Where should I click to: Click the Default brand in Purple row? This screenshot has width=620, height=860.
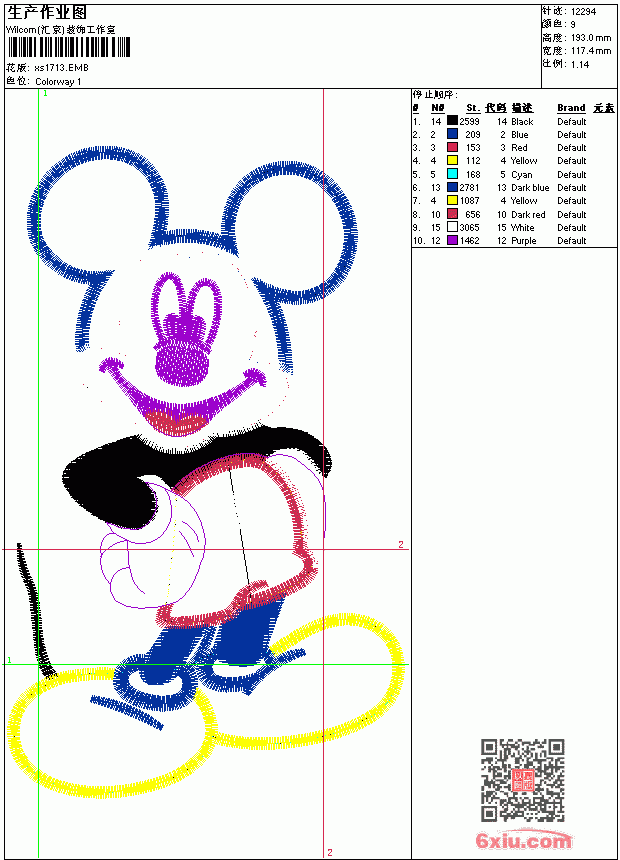[571, 241]
